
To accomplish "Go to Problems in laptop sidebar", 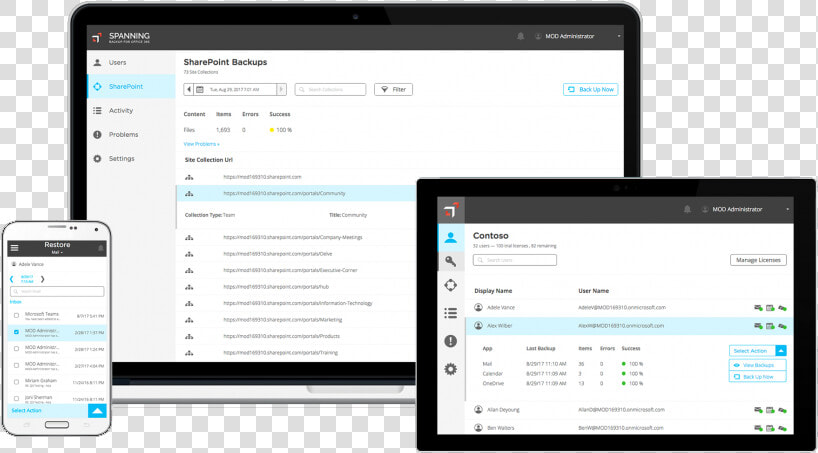I will point(131,134).
